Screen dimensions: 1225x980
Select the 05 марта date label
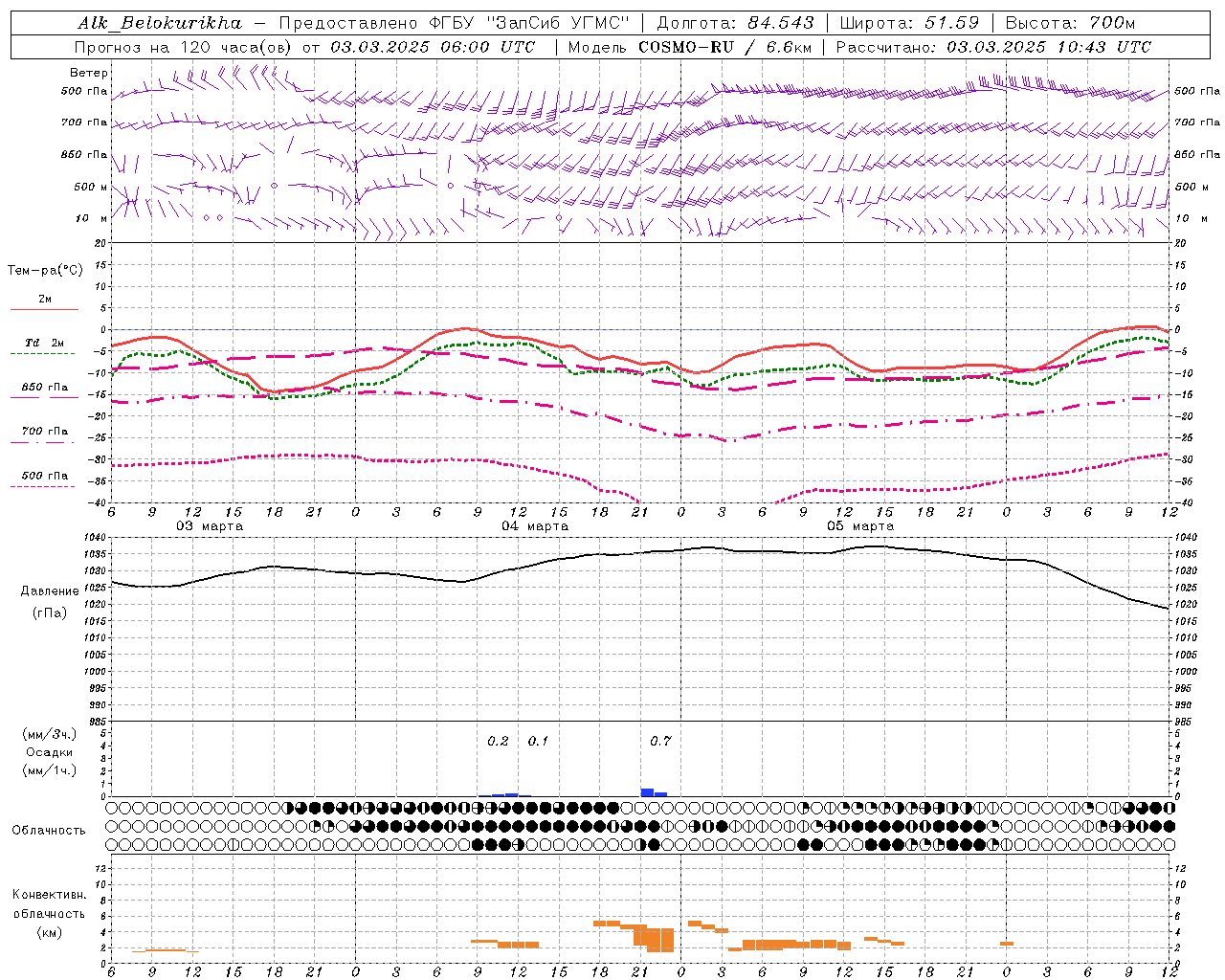click(x=860, y=526)
